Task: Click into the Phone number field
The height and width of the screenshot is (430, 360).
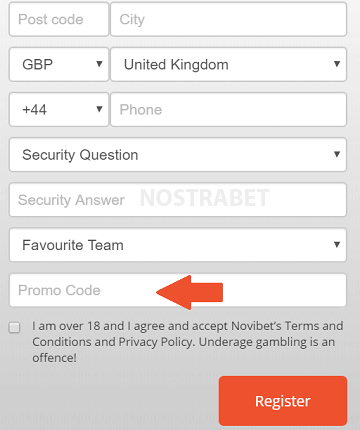Action: pos(229,110)
